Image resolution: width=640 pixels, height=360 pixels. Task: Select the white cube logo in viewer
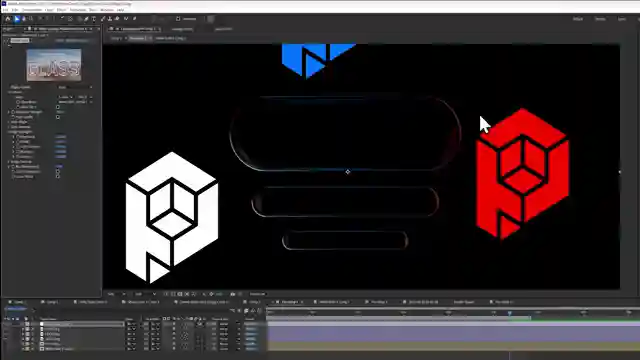pyautogui.click(x=172, y=217)
